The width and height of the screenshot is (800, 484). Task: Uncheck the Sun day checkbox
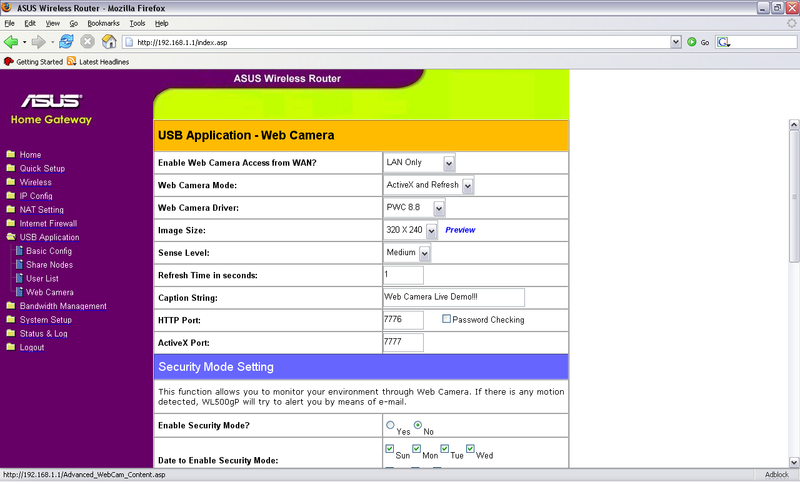391,449
